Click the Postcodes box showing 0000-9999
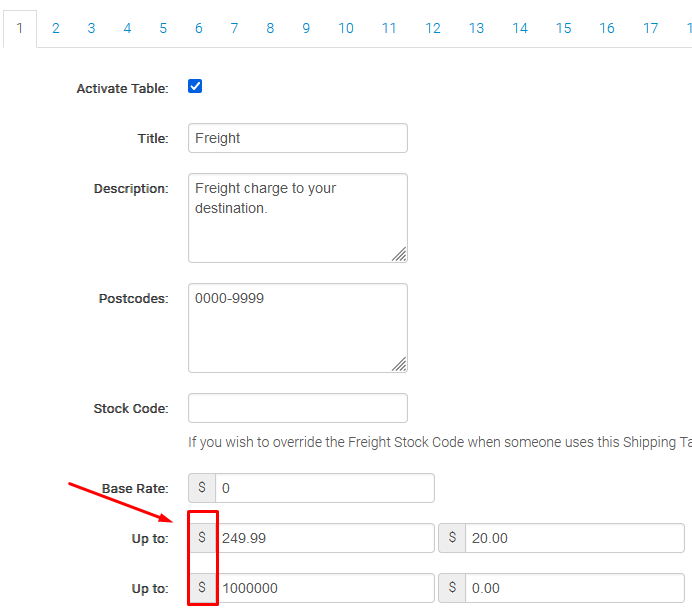 click(x=298, y=328)
